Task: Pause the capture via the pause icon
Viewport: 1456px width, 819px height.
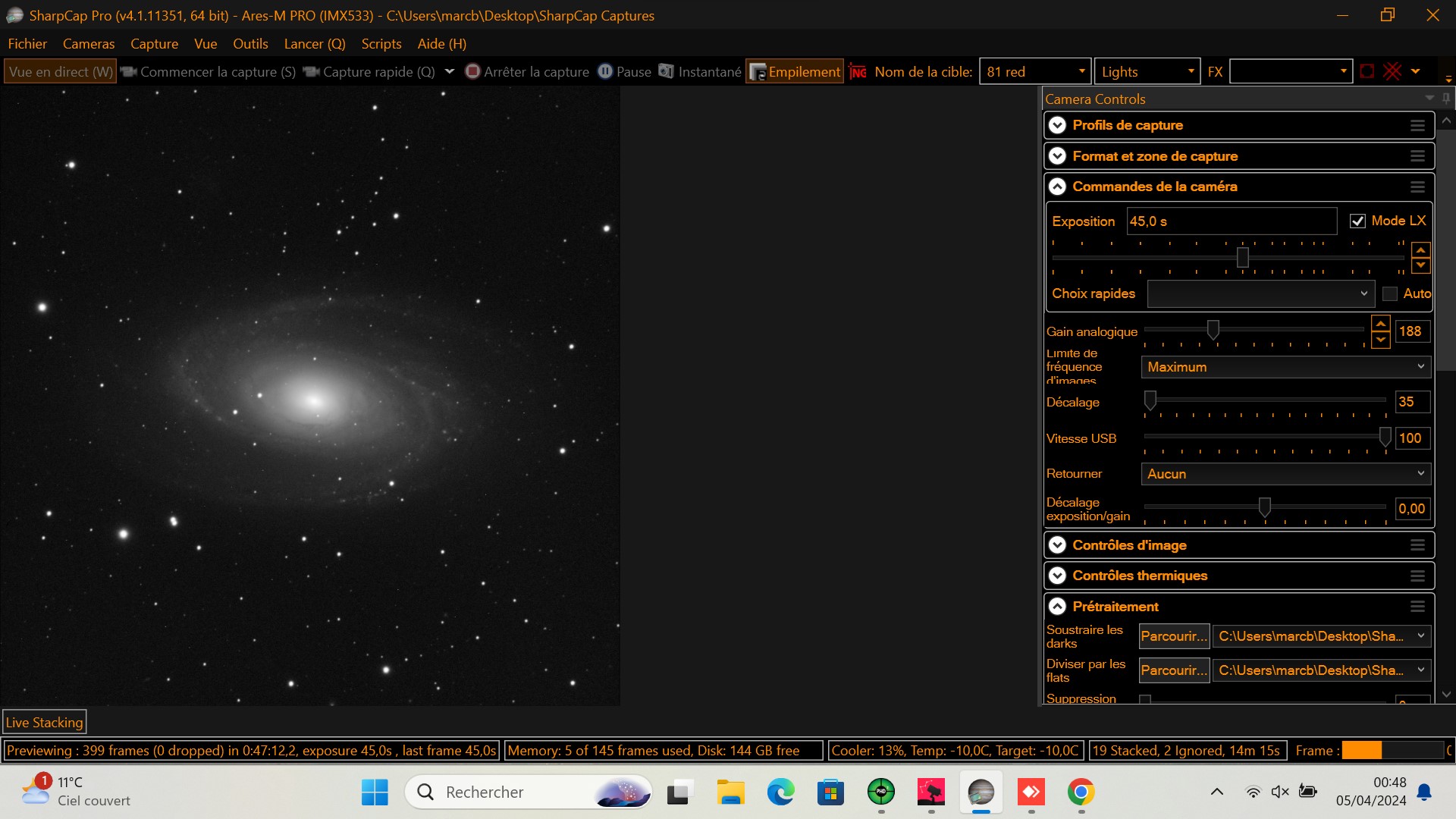Action: pos(605,71)
